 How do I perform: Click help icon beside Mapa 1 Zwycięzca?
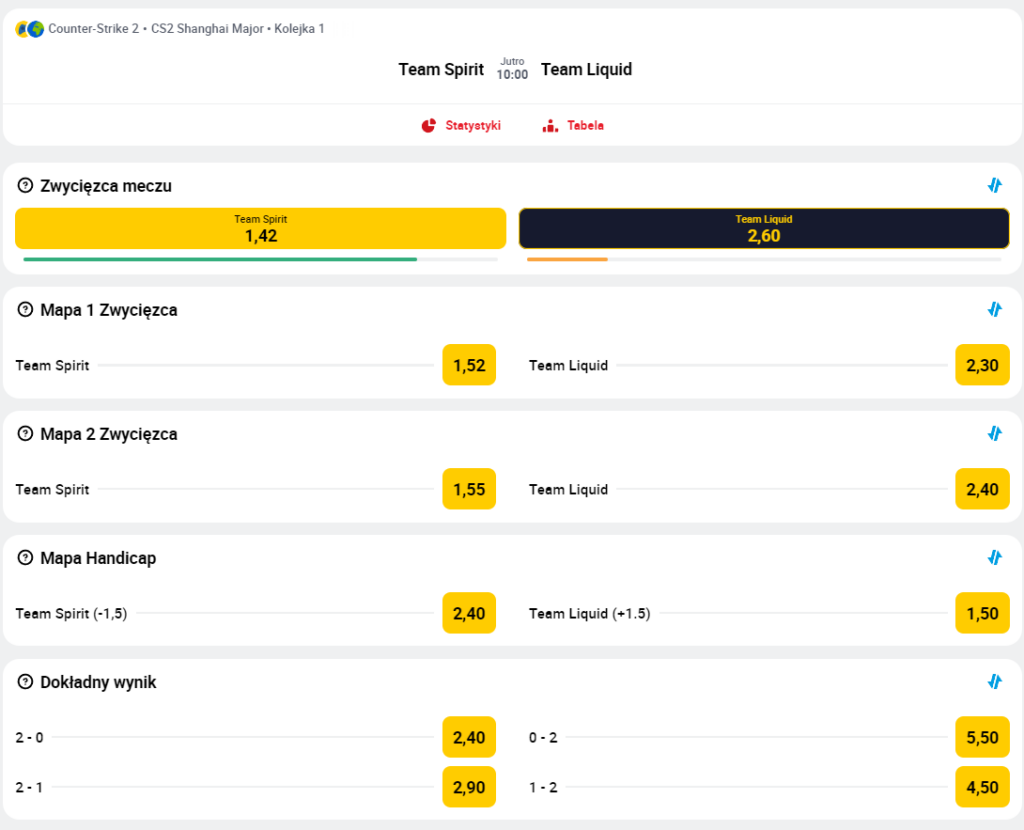pyautogui.click(x=26, y=310)
